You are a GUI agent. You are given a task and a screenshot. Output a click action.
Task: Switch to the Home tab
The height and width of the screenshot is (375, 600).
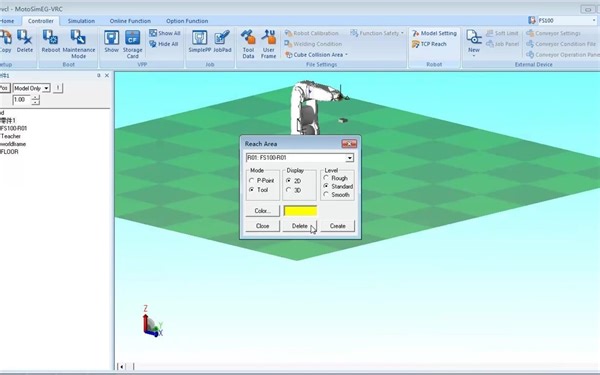tap(7, 21)
